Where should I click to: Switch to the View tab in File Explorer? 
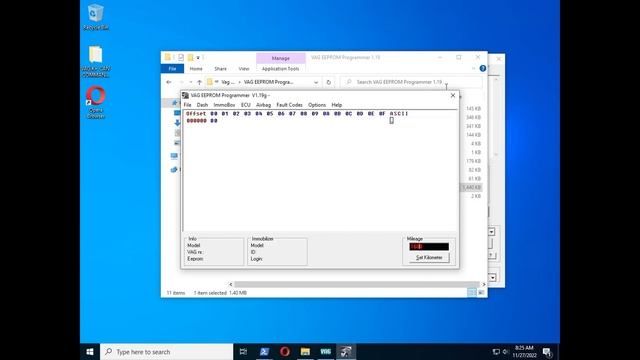[x=244, y=69]
